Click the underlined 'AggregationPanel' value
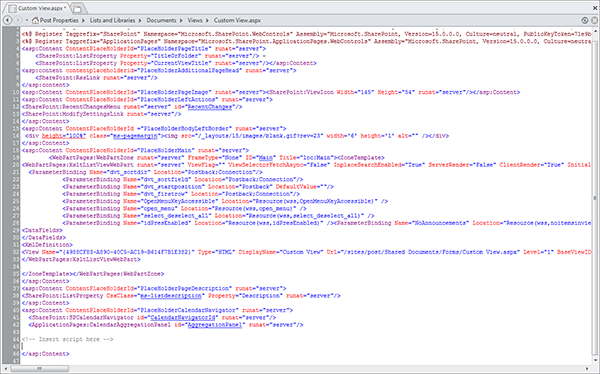The image size is (600, 374). 215,325
